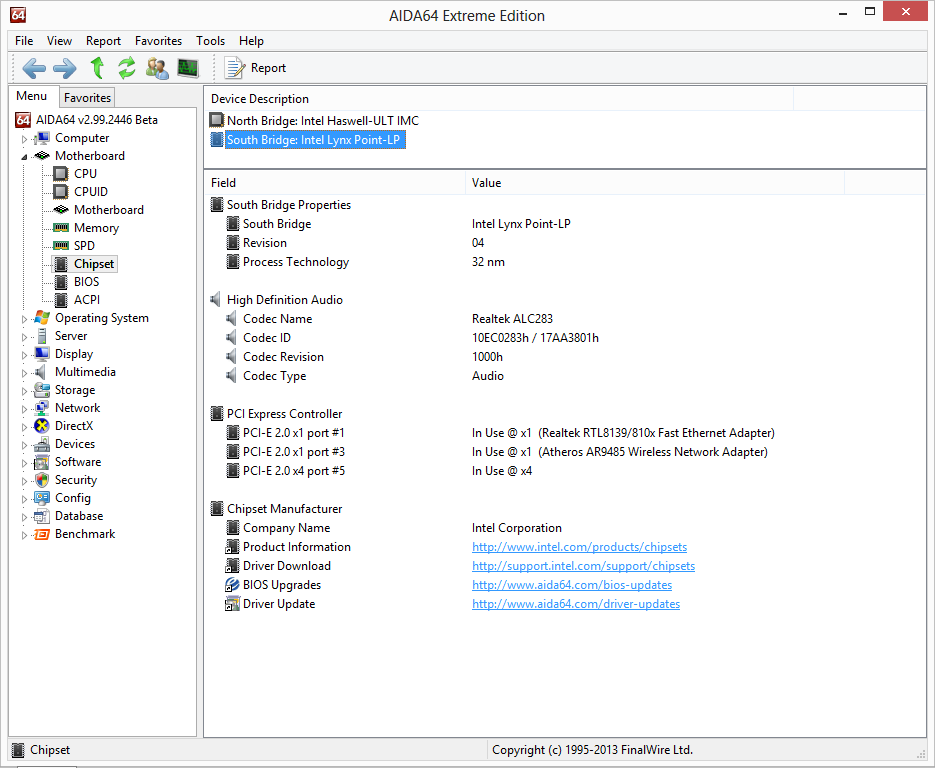Expand the Server tree node
The image size is (935, 768).
pos(24,337)
